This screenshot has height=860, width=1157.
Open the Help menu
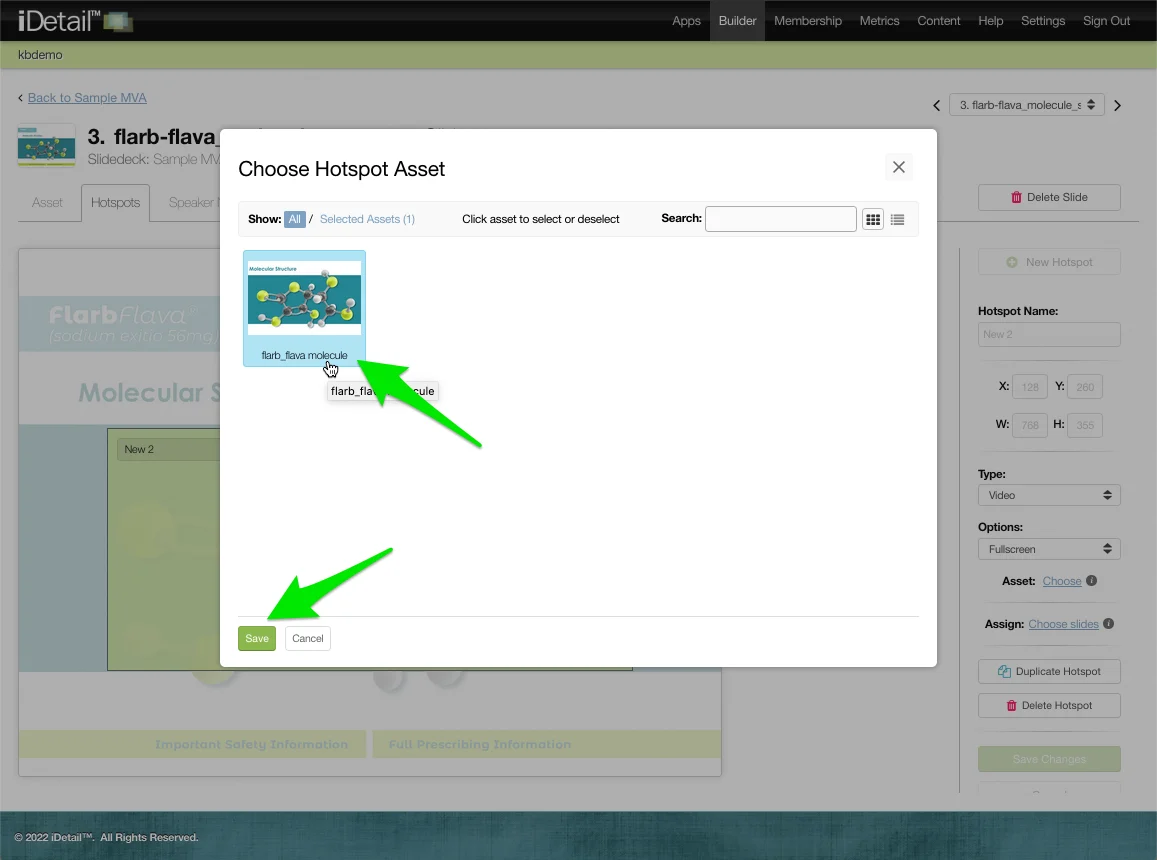990,21
